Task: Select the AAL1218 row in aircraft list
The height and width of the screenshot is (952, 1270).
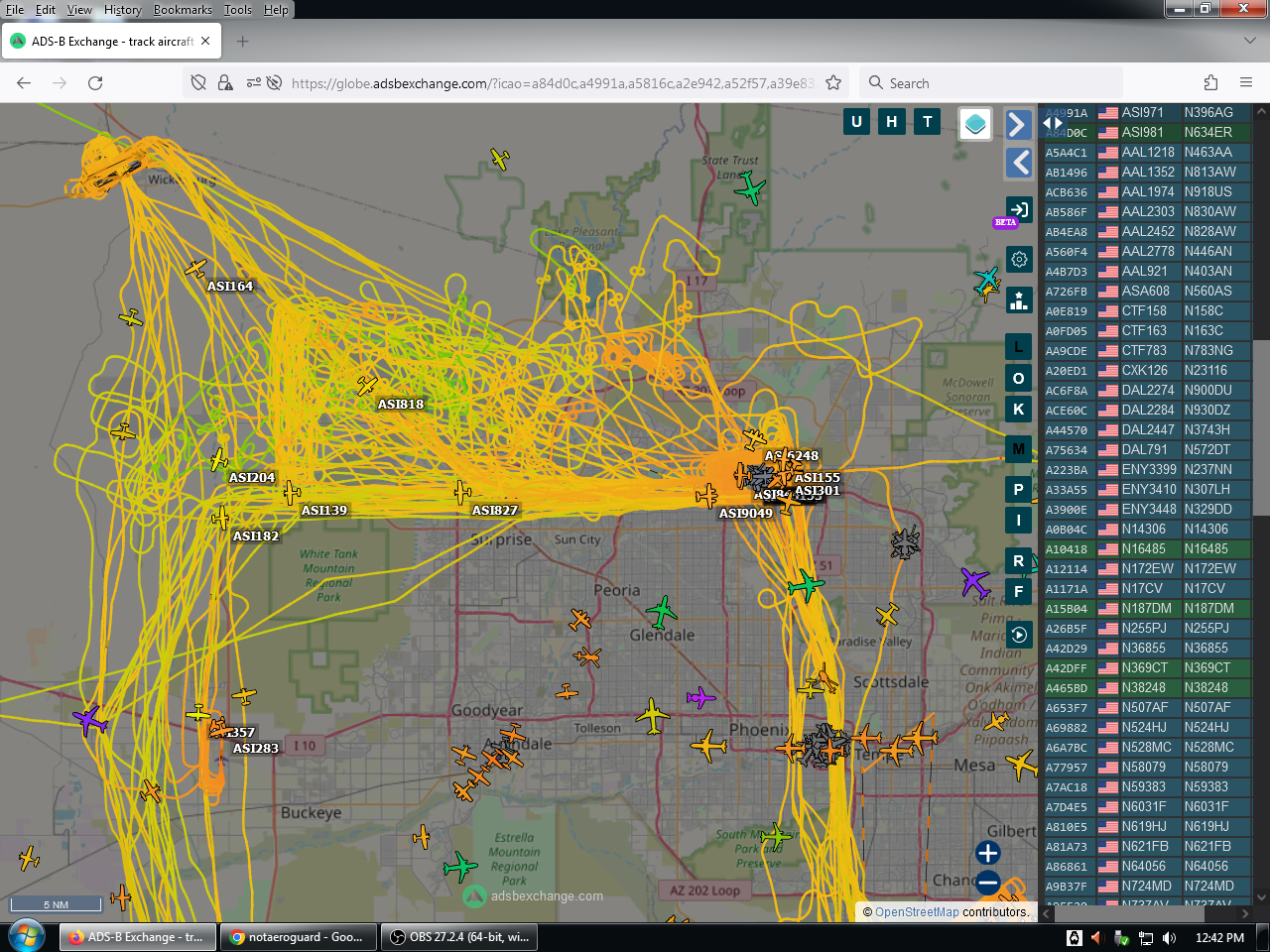Action: coord(1146,153)
